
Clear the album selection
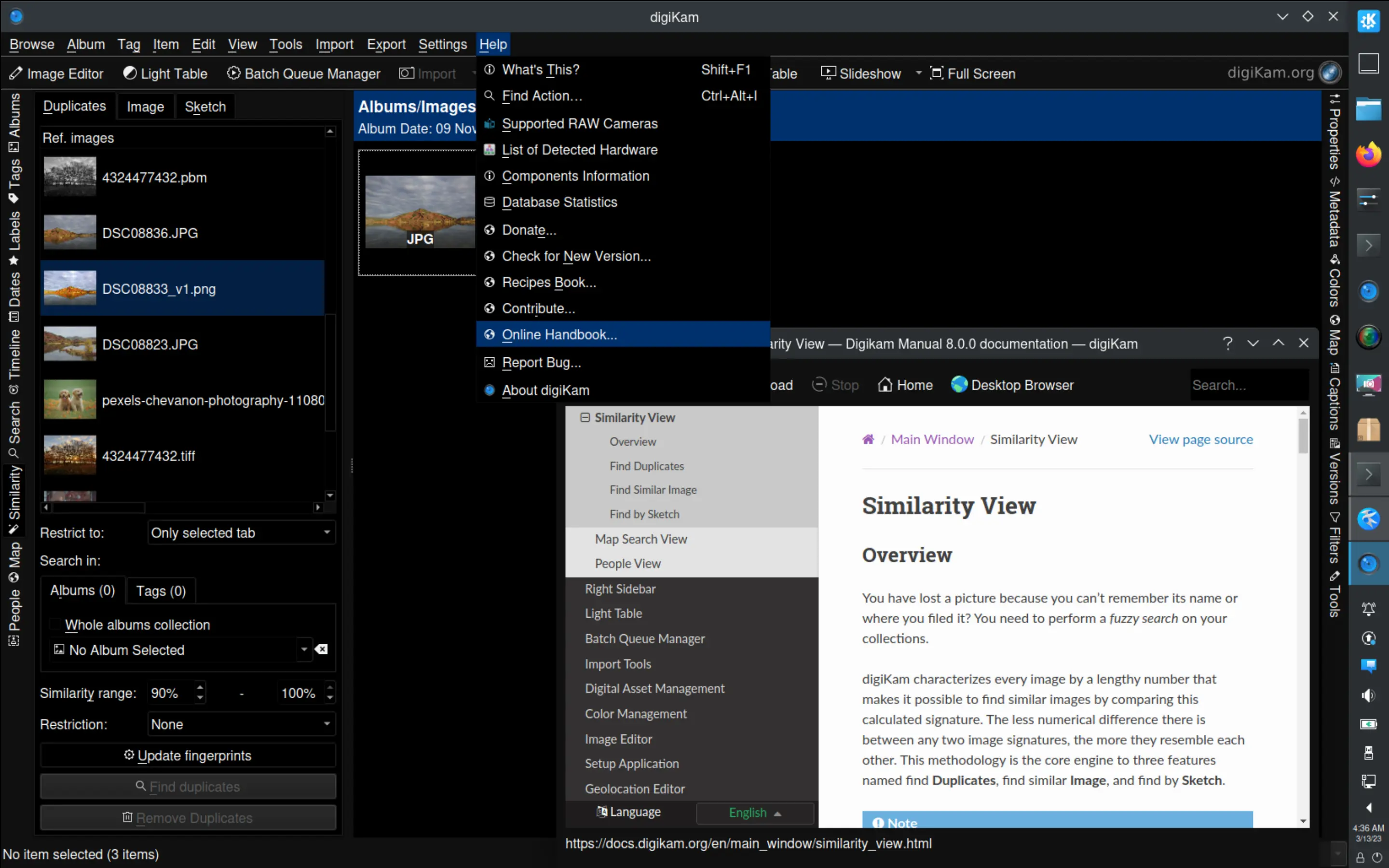click(x=322, y=649)
